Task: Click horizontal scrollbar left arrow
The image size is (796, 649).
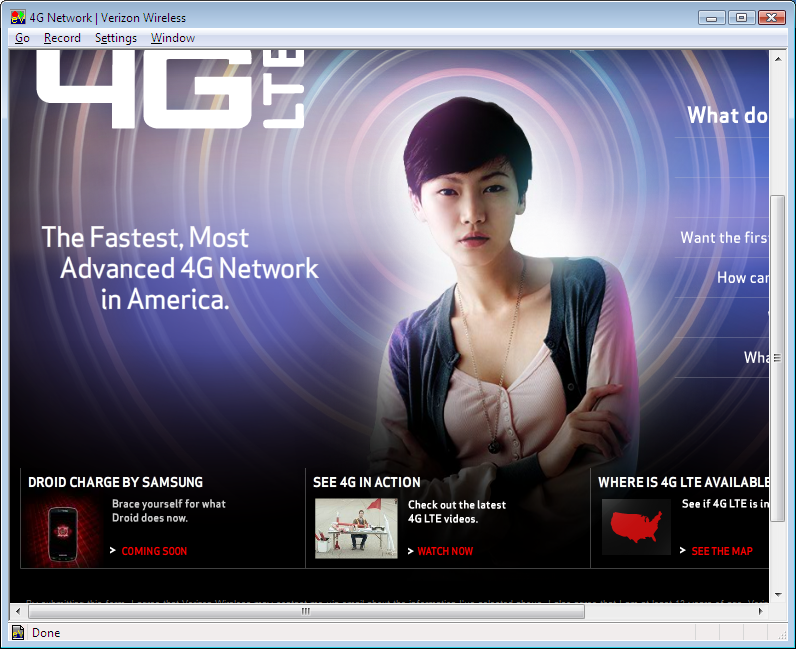Action: 18,611
